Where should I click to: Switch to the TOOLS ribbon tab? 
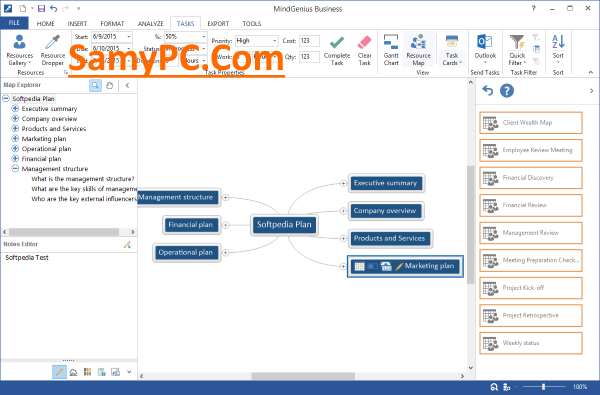pyautogui.click(x=251, y=24)
